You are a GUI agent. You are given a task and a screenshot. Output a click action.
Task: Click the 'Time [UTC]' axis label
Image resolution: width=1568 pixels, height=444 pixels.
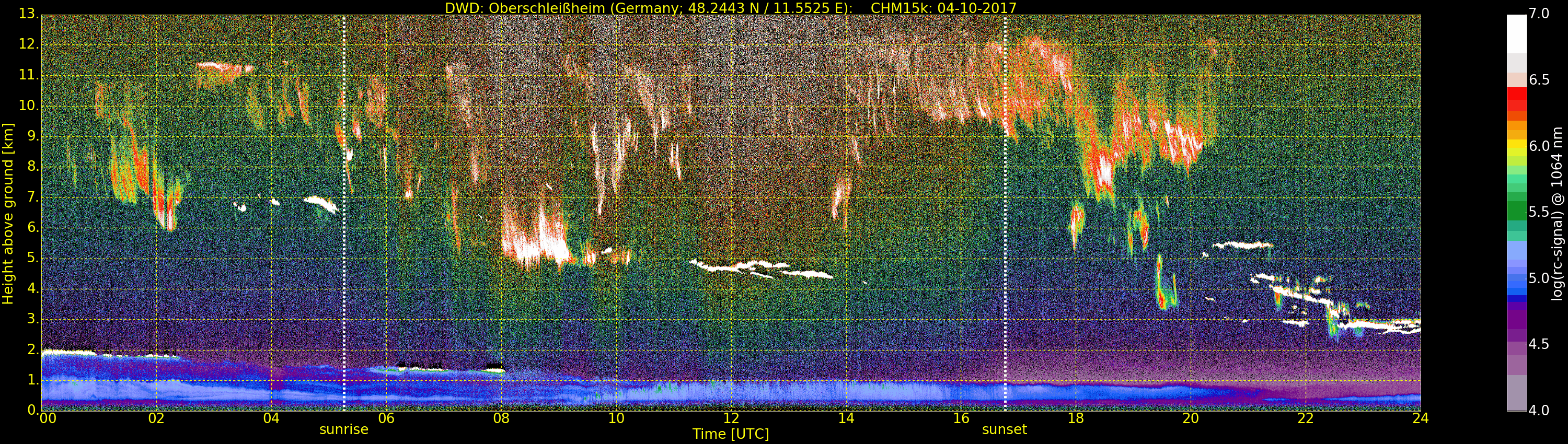point(731,434)
